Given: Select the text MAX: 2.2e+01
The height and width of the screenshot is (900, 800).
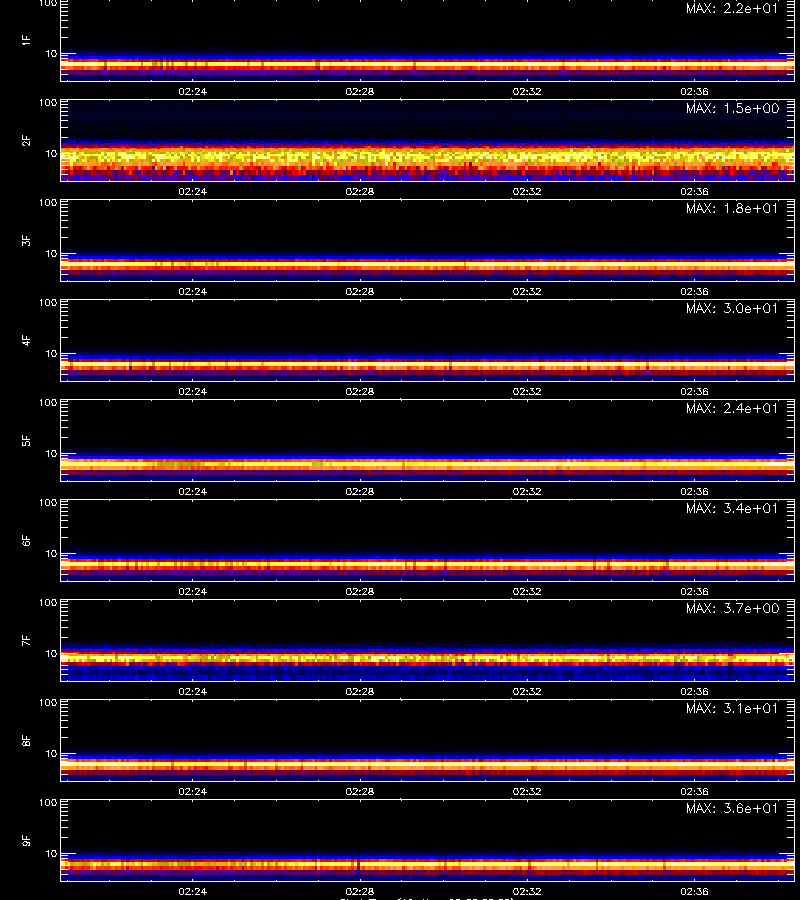Looking at the screenshot, I should point(732,9).
